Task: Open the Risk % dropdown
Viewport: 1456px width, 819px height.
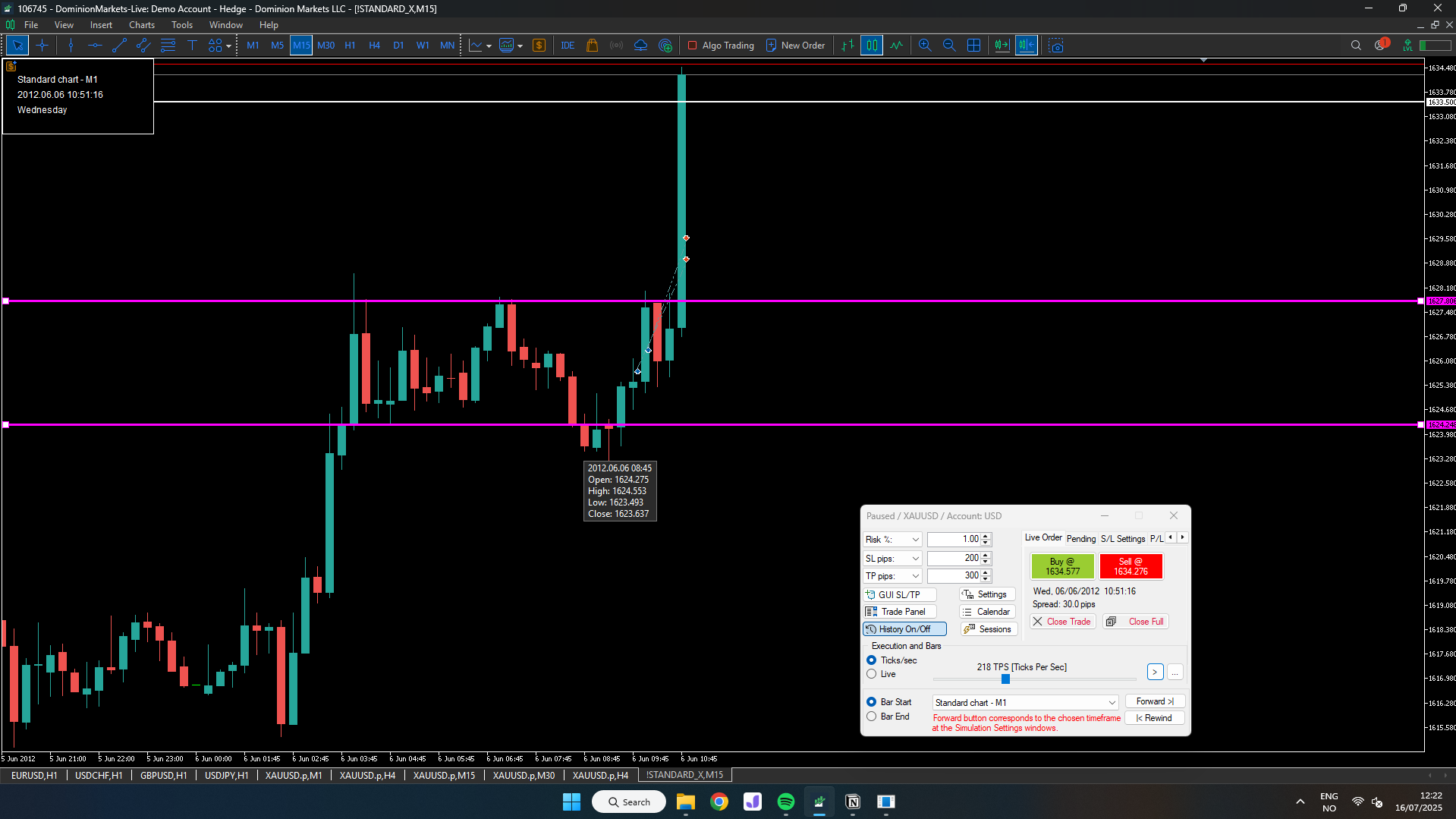Action: tap(892, 540)
